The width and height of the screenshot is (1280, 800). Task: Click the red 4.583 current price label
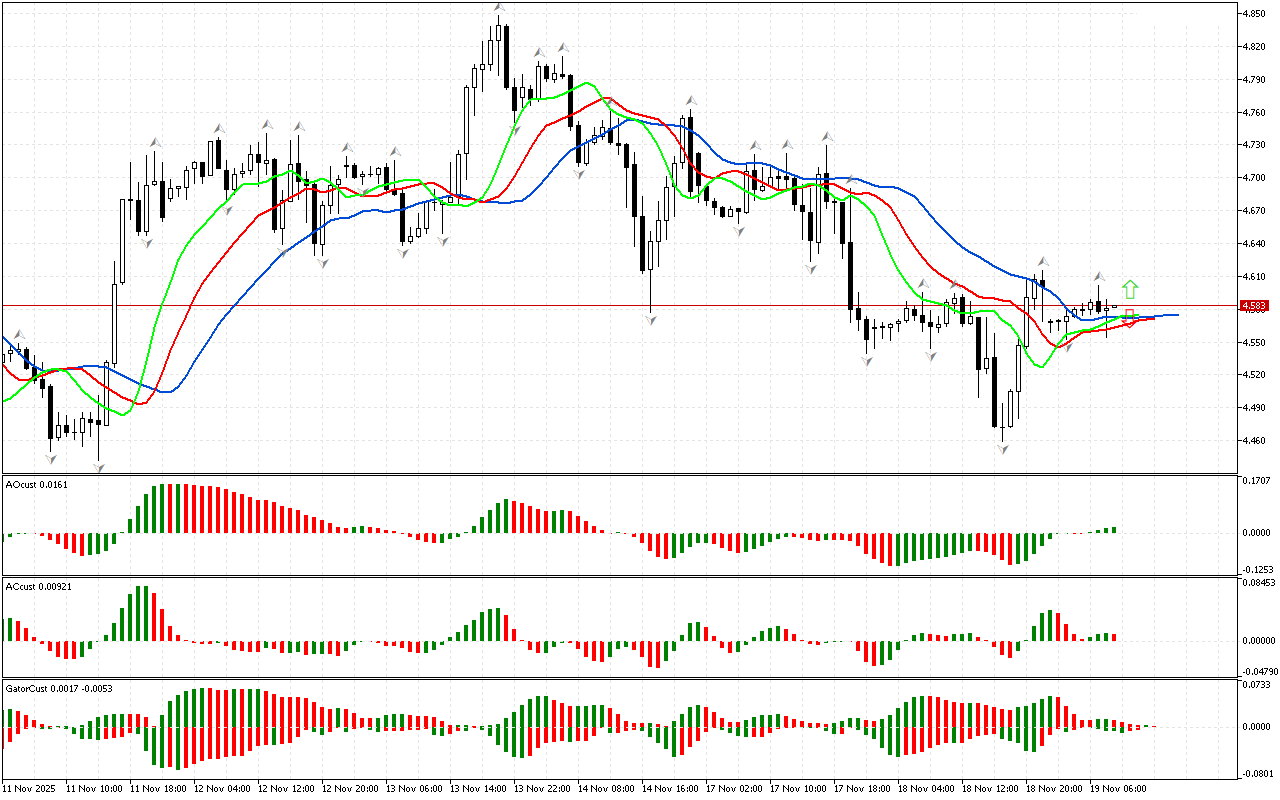click(1253, 307)
